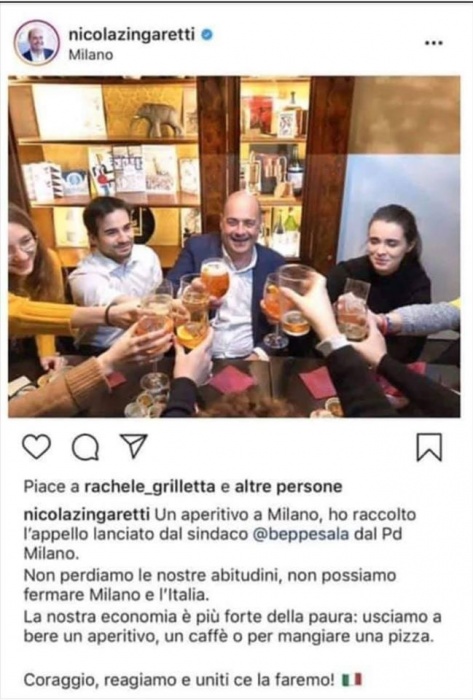This screenshot has width=473, height=700.
Task: Tap the post photo of toasting group
Action: 234,246
